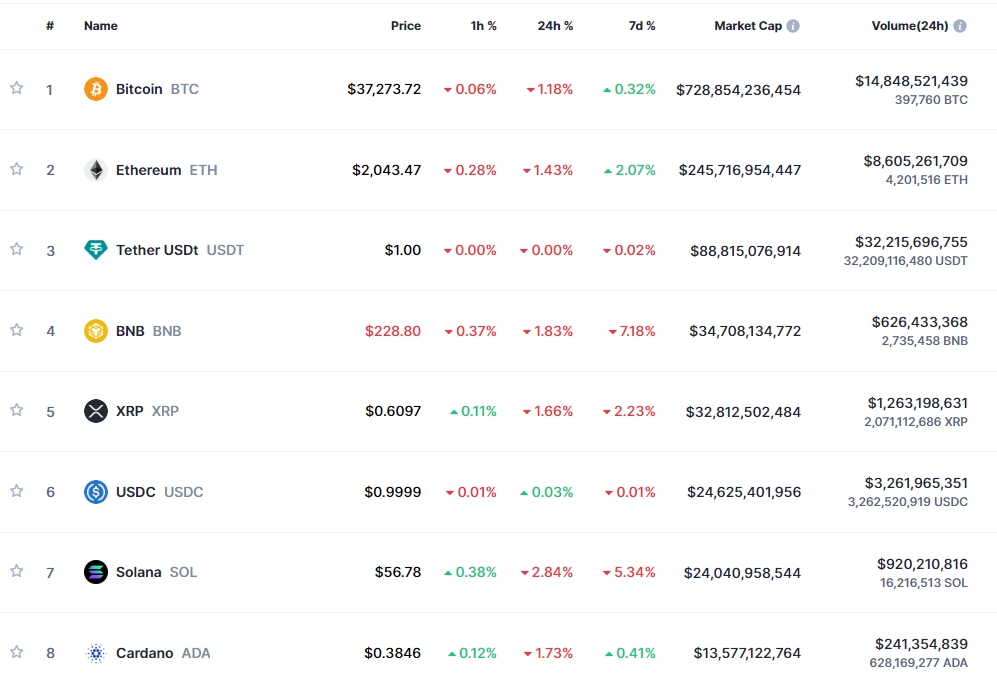Open the Market Cap info tooltip icon
The height and width of the screenshot is (692, 997).
(793, 26)
